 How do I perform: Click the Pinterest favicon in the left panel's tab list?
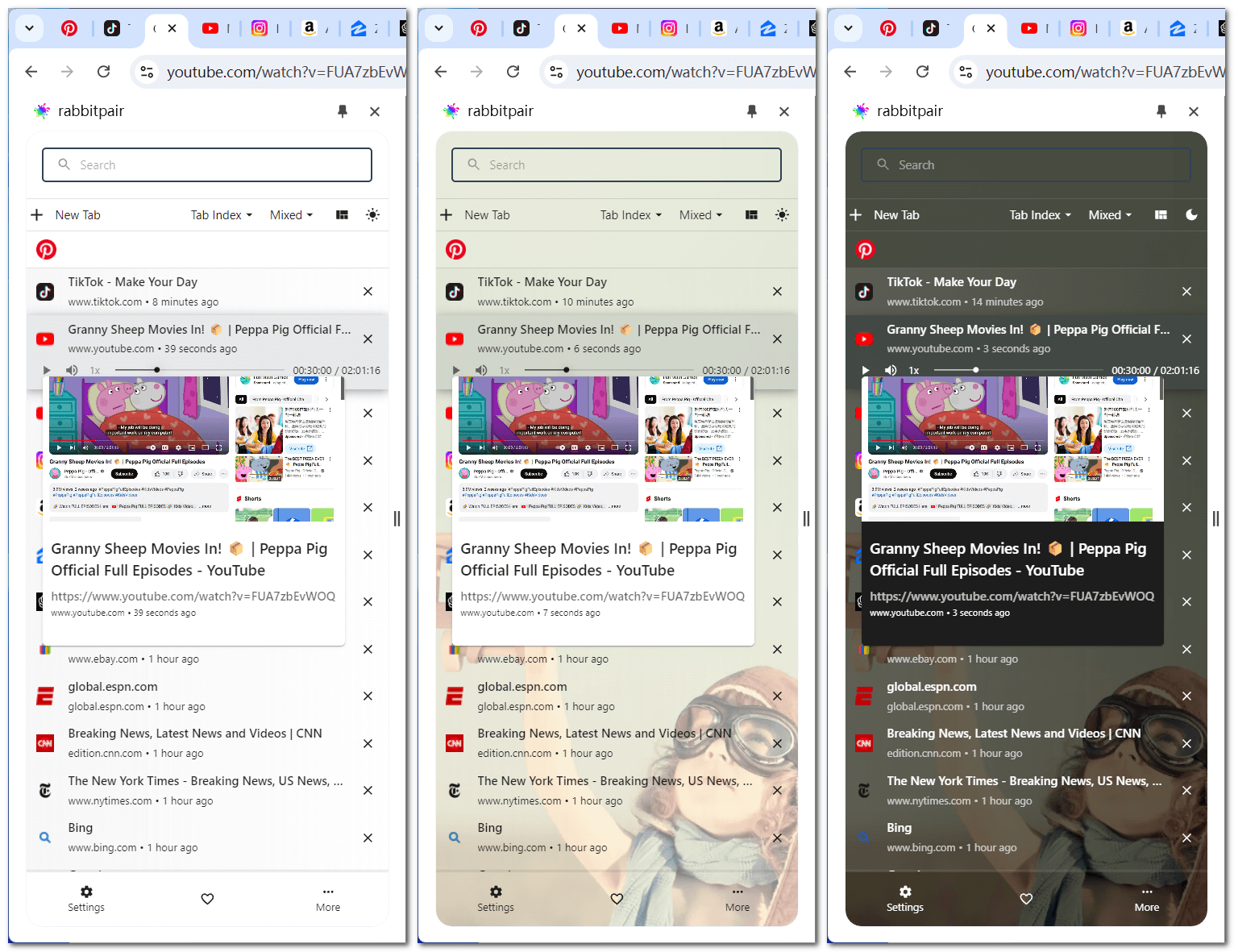46,249
